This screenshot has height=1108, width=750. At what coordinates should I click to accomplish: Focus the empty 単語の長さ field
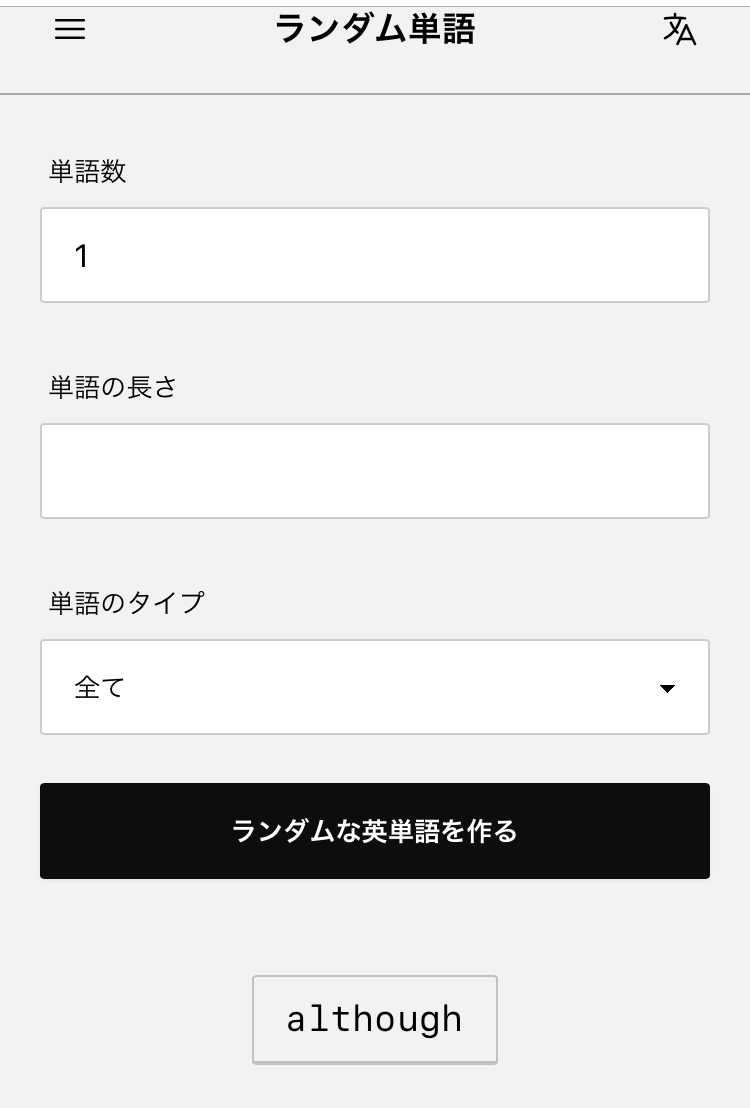[375, 471]
